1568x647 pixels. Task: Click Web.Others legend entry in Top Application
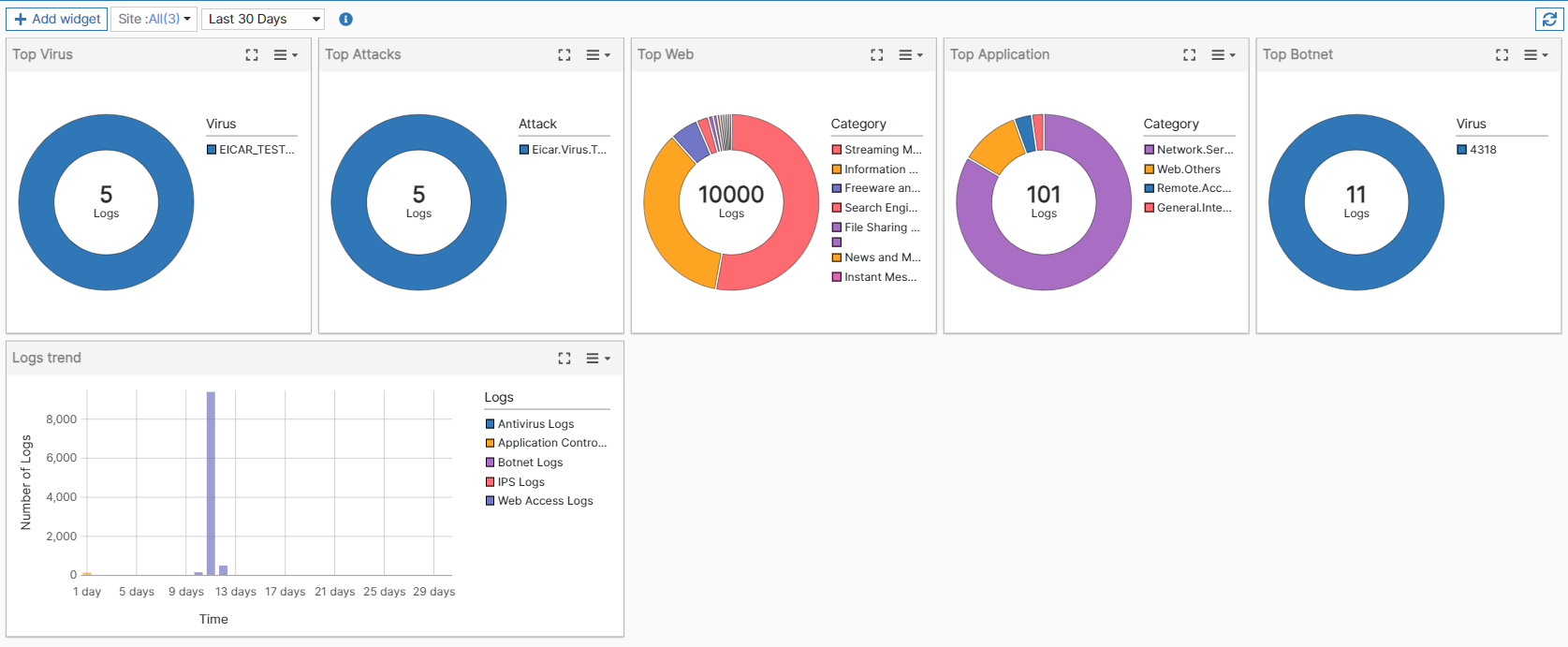click(1183, 169)
